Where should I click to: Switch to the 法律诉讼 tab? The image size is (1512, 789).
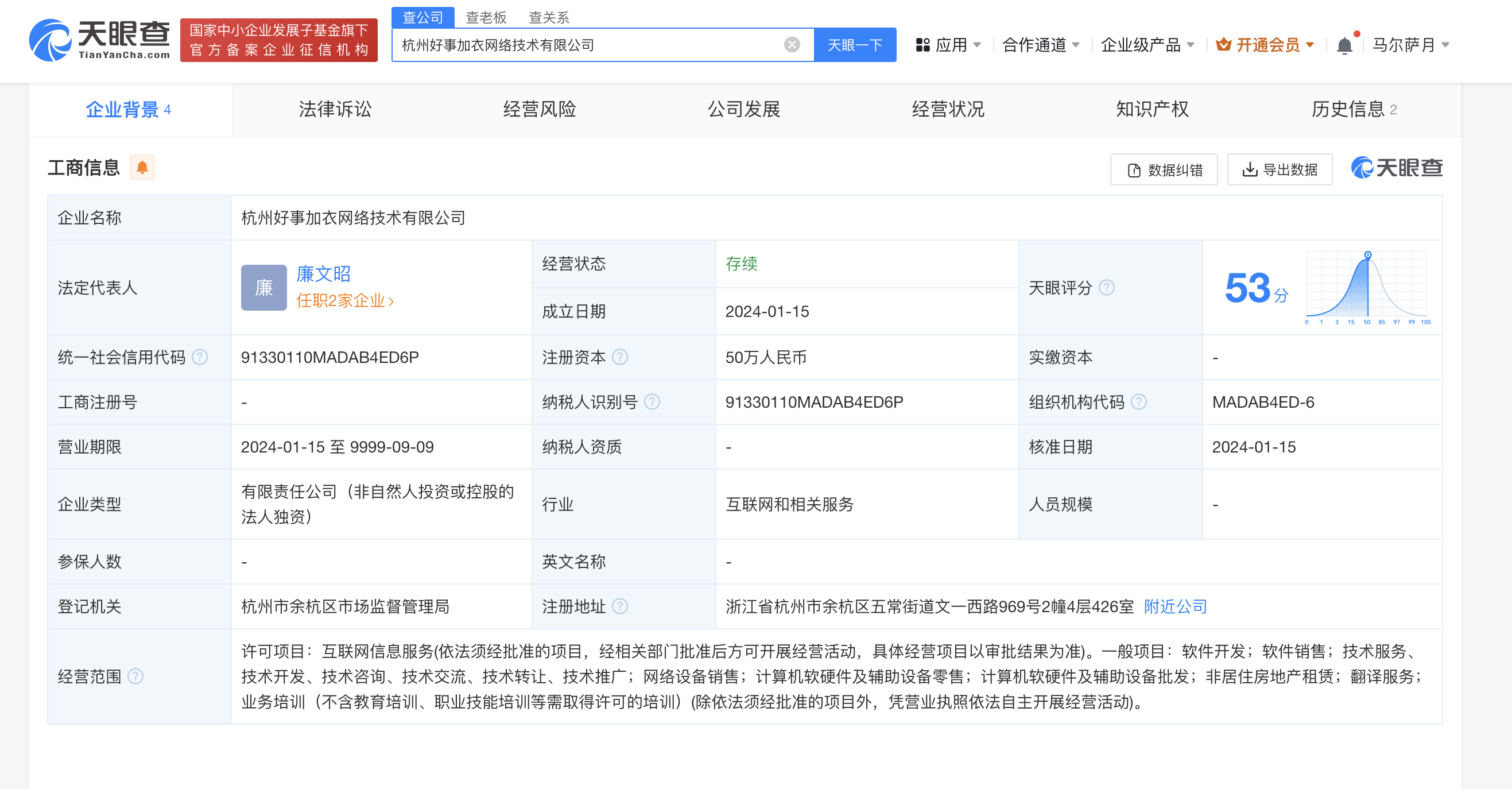(x=335, y=110)
